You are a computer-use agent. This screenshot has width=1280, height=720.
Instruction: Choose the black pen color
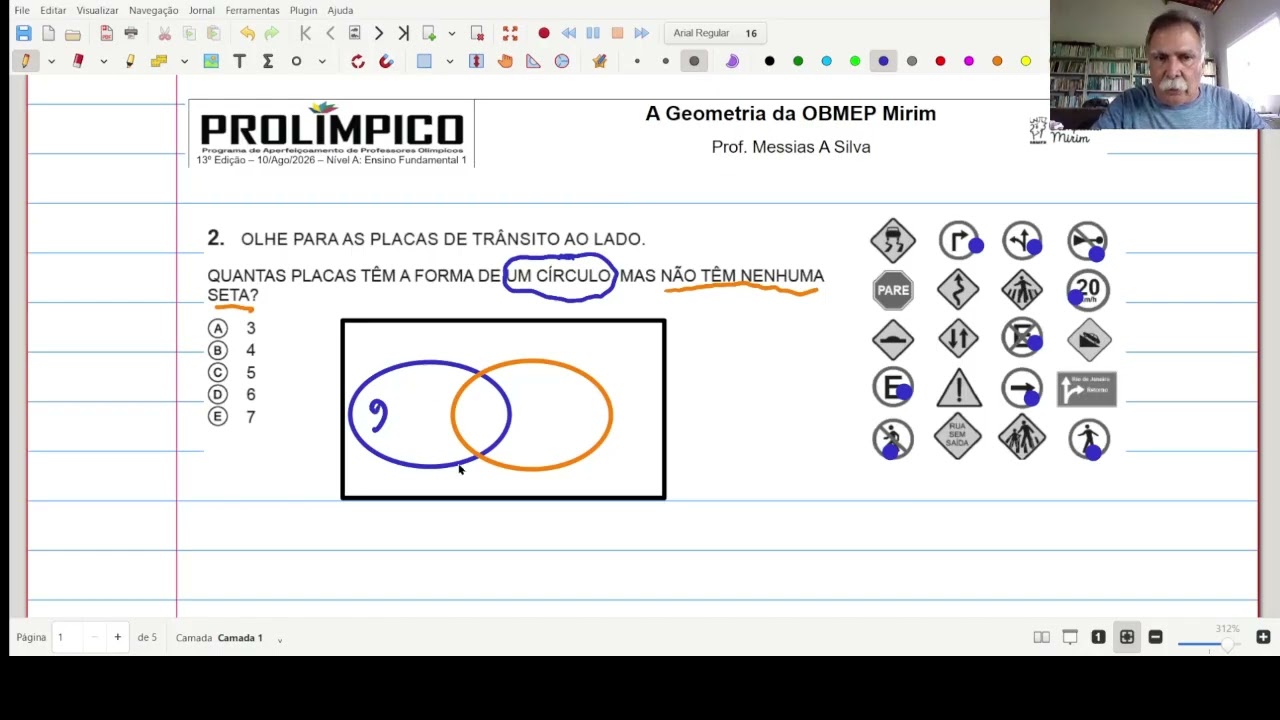coord(769,61)
